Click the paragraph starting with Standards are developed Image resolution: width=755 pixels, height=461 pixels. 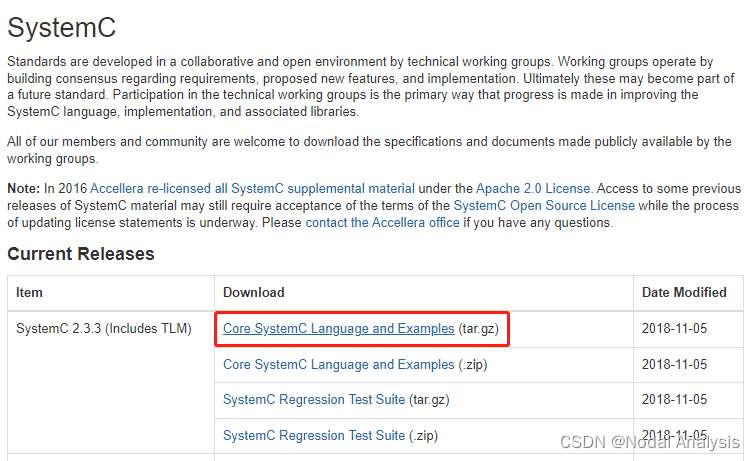360,86
